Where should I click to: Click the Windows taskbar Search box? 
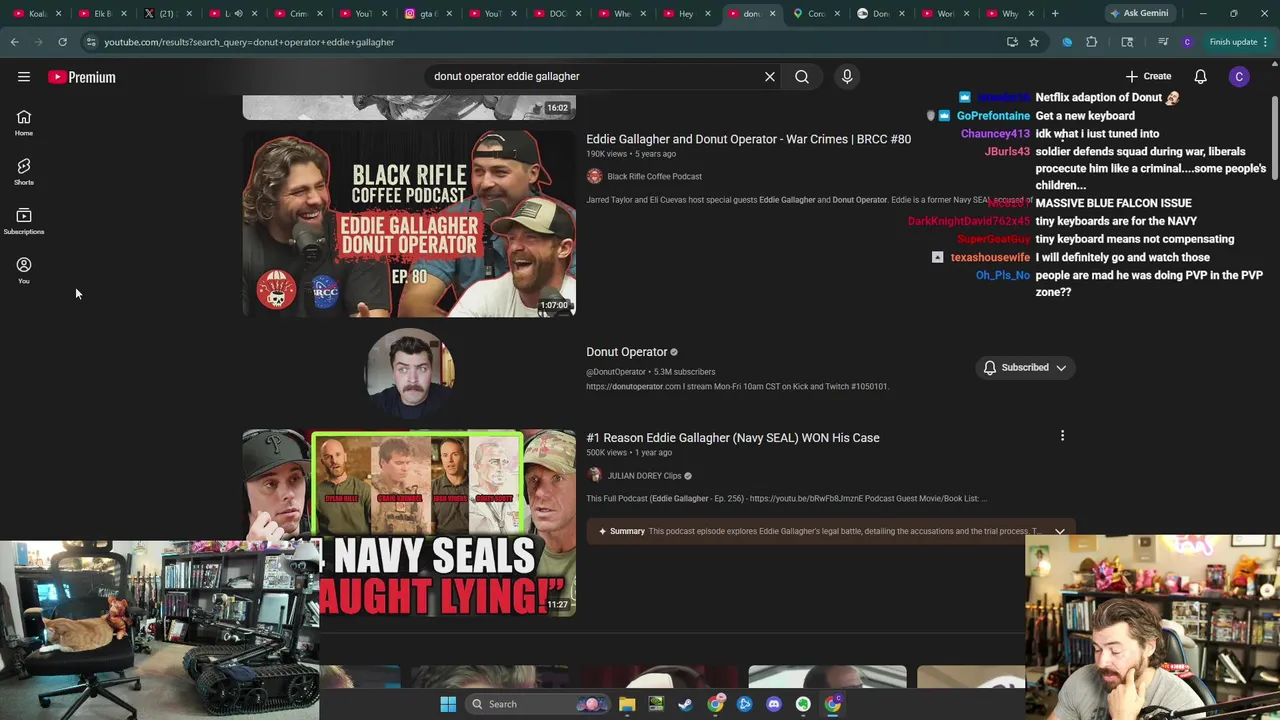[x=536, y=704]
